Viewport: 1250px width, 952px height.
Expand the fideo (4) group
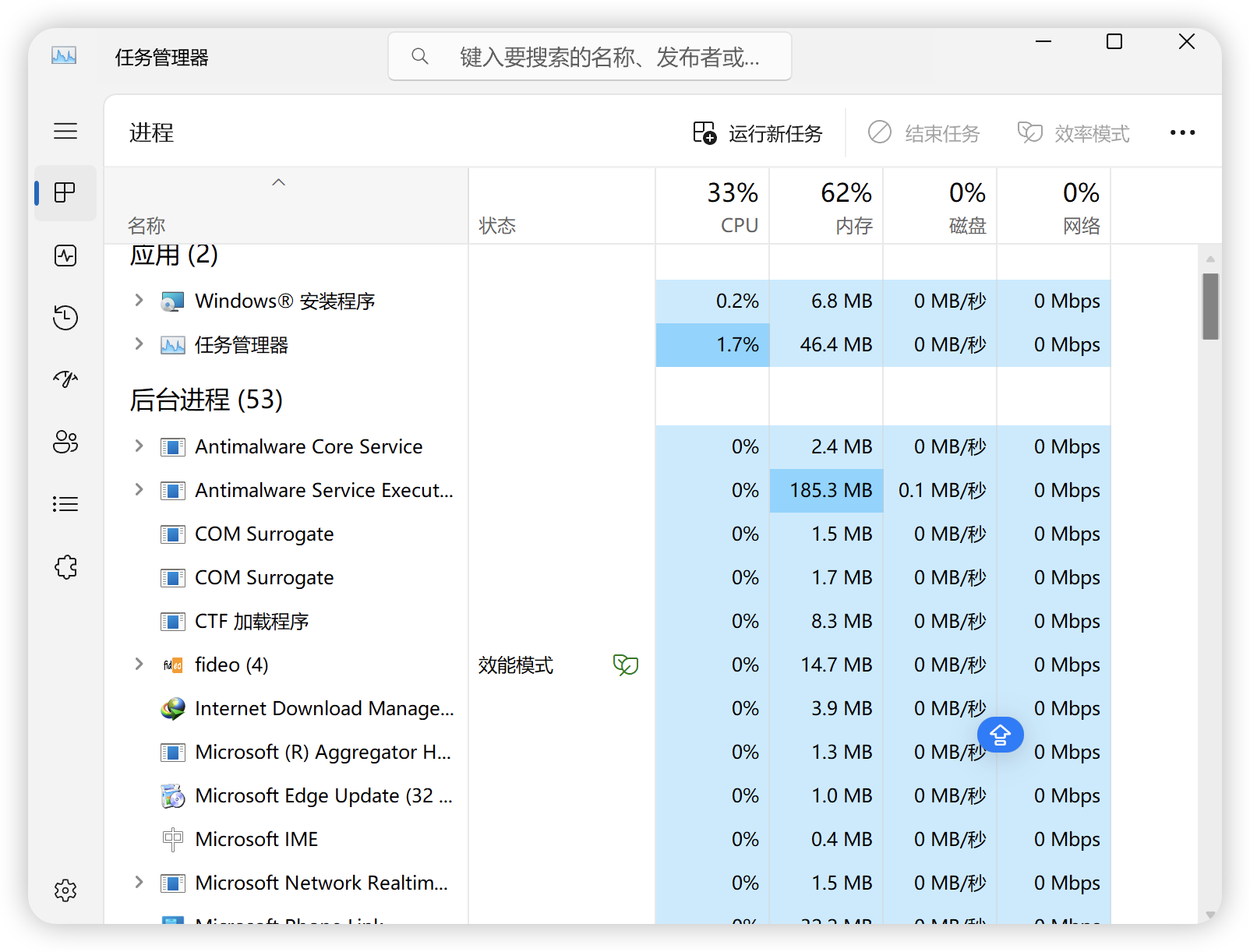tap(139, 664)
